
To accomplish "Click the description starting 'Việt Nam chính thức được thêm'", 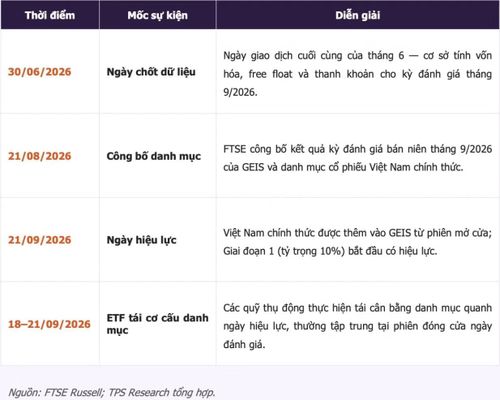I will coord(358,242).
